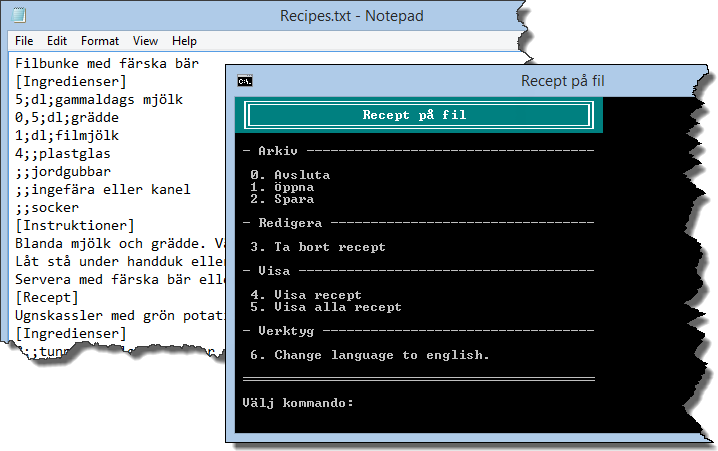This screenshot has height=451, width=718.
Task: Click the 'Visa' section heading in console
Action: tap(274, 271)
